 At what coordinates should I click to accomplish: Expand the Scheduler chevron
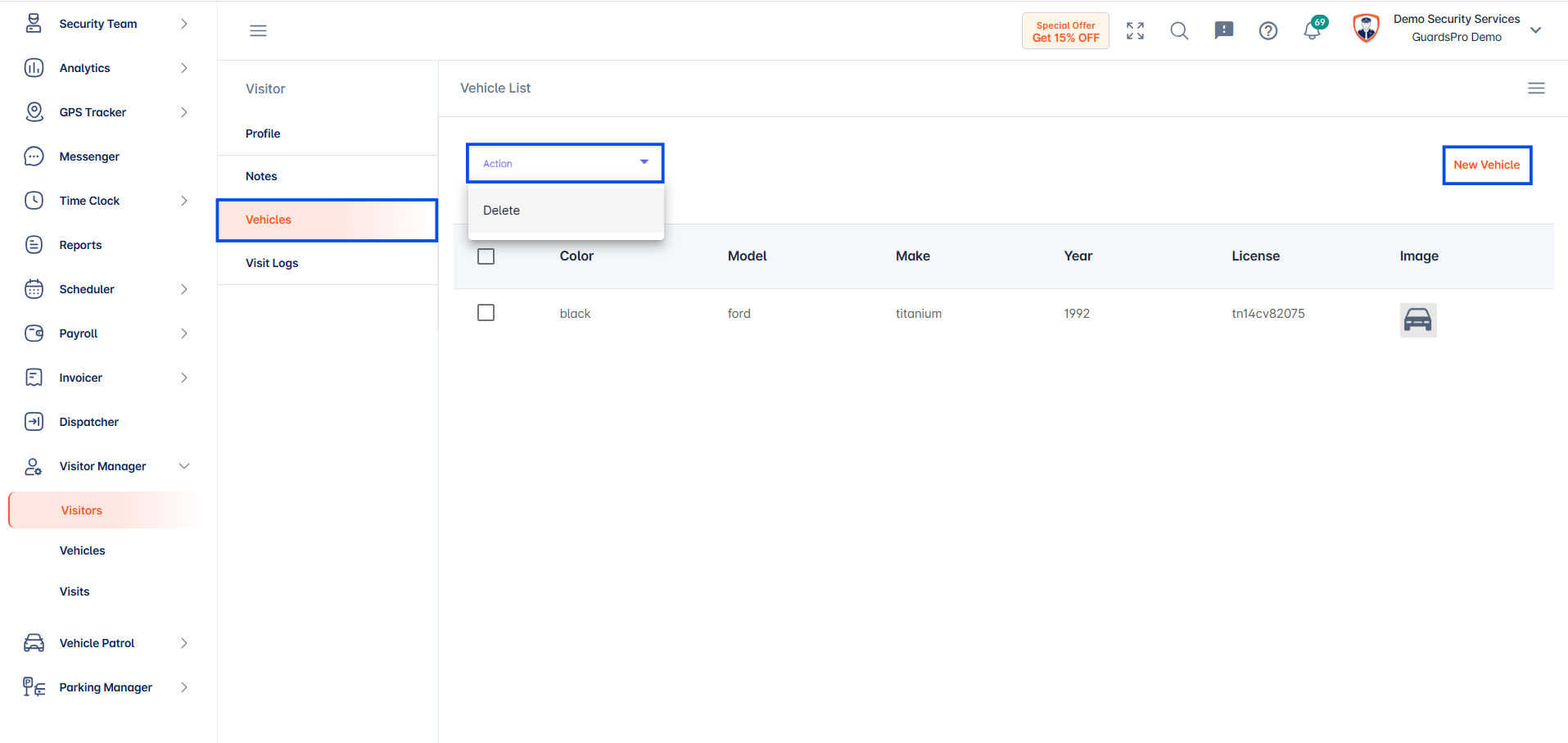coord(184,289)
